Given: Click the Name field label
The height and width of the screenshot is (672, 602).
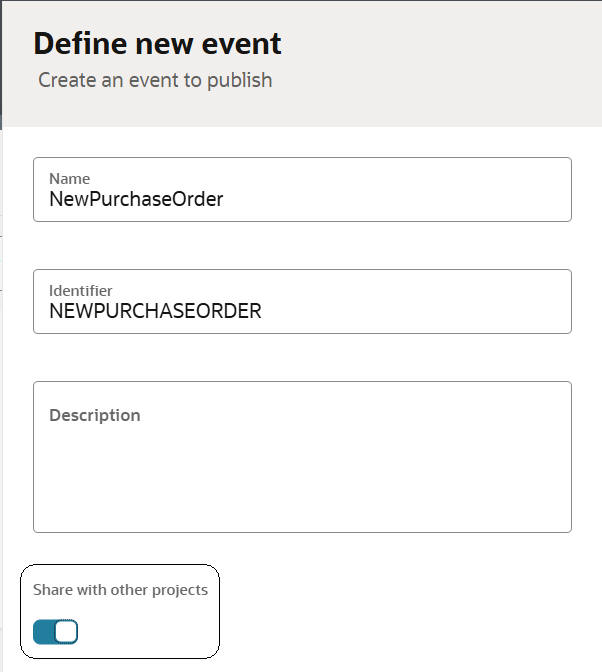Looking at the screenshot, I should [69, 179].
